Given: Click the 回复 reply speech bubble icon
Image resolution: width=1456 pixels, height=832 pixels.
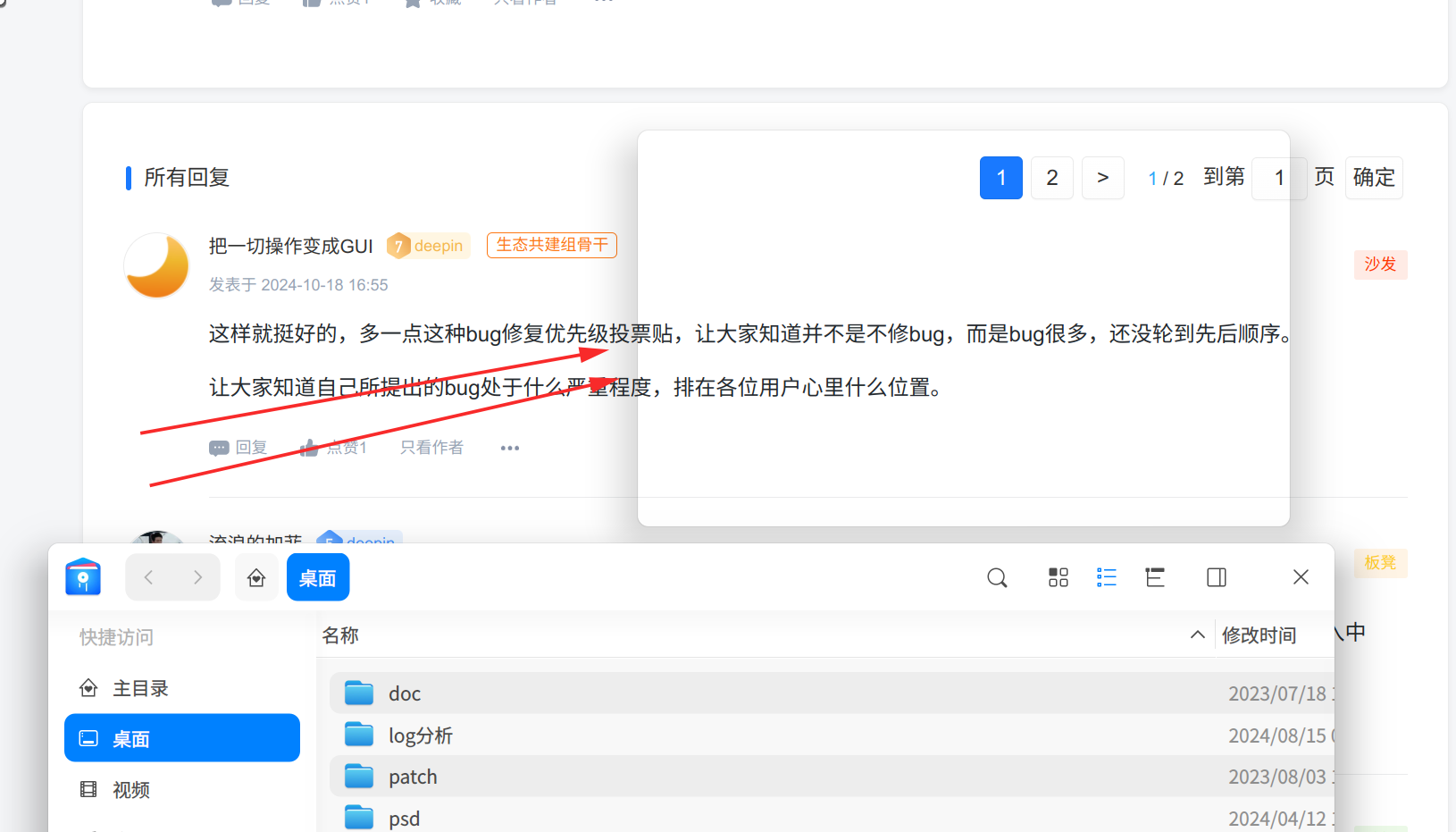Looking at the screenshot, I should [x=219, y=448].
